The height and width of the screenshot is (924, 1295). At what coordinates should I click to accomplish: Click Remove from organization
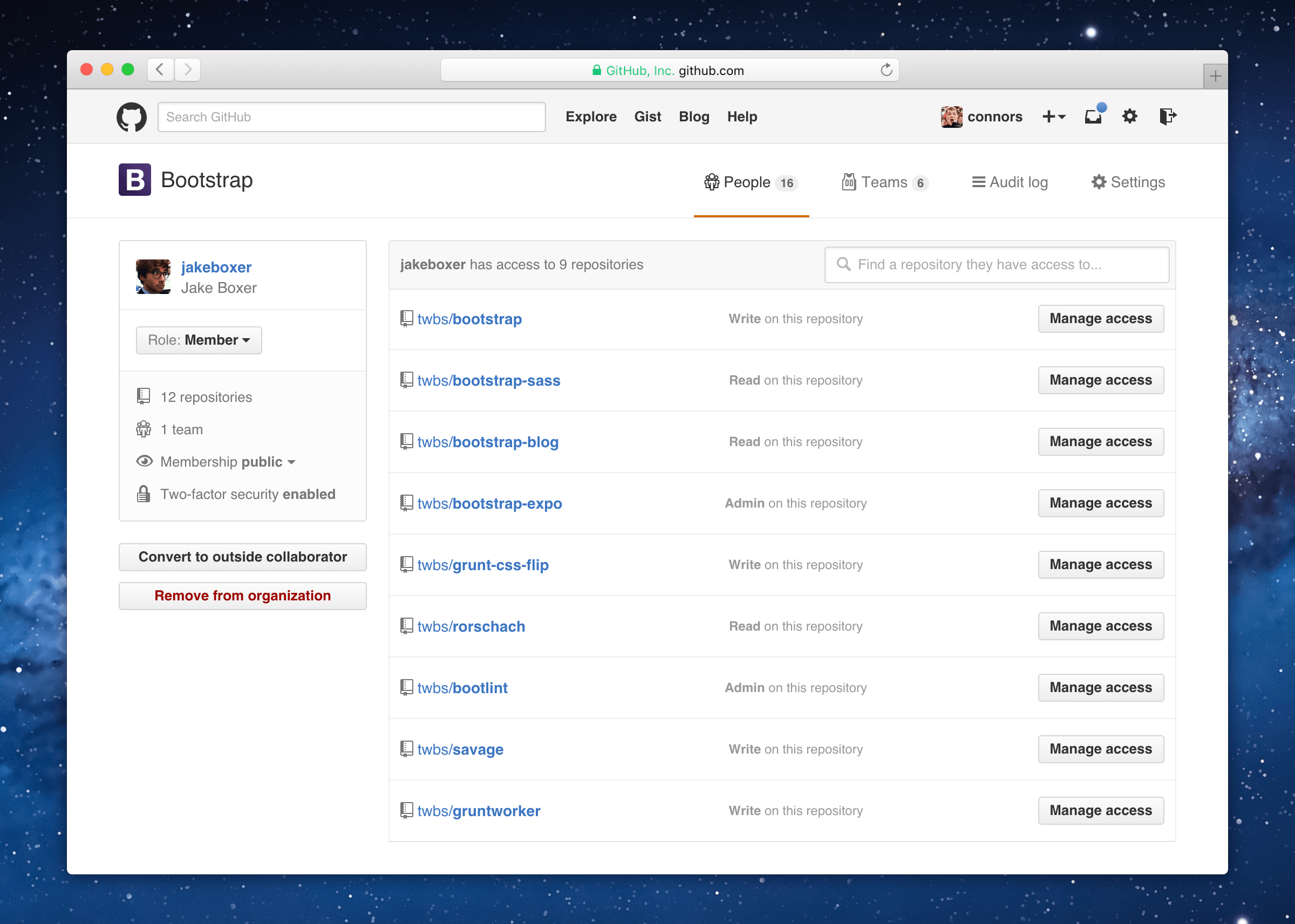242,596
